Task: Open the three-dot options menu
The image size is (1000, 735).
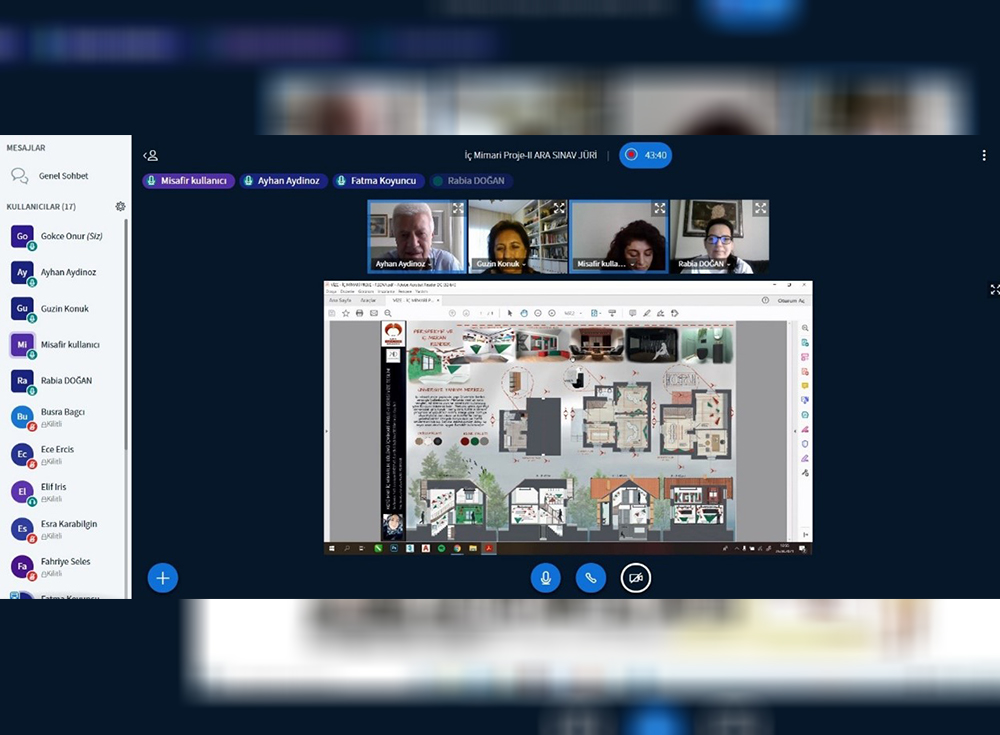Action: click(x=983, y=156)
